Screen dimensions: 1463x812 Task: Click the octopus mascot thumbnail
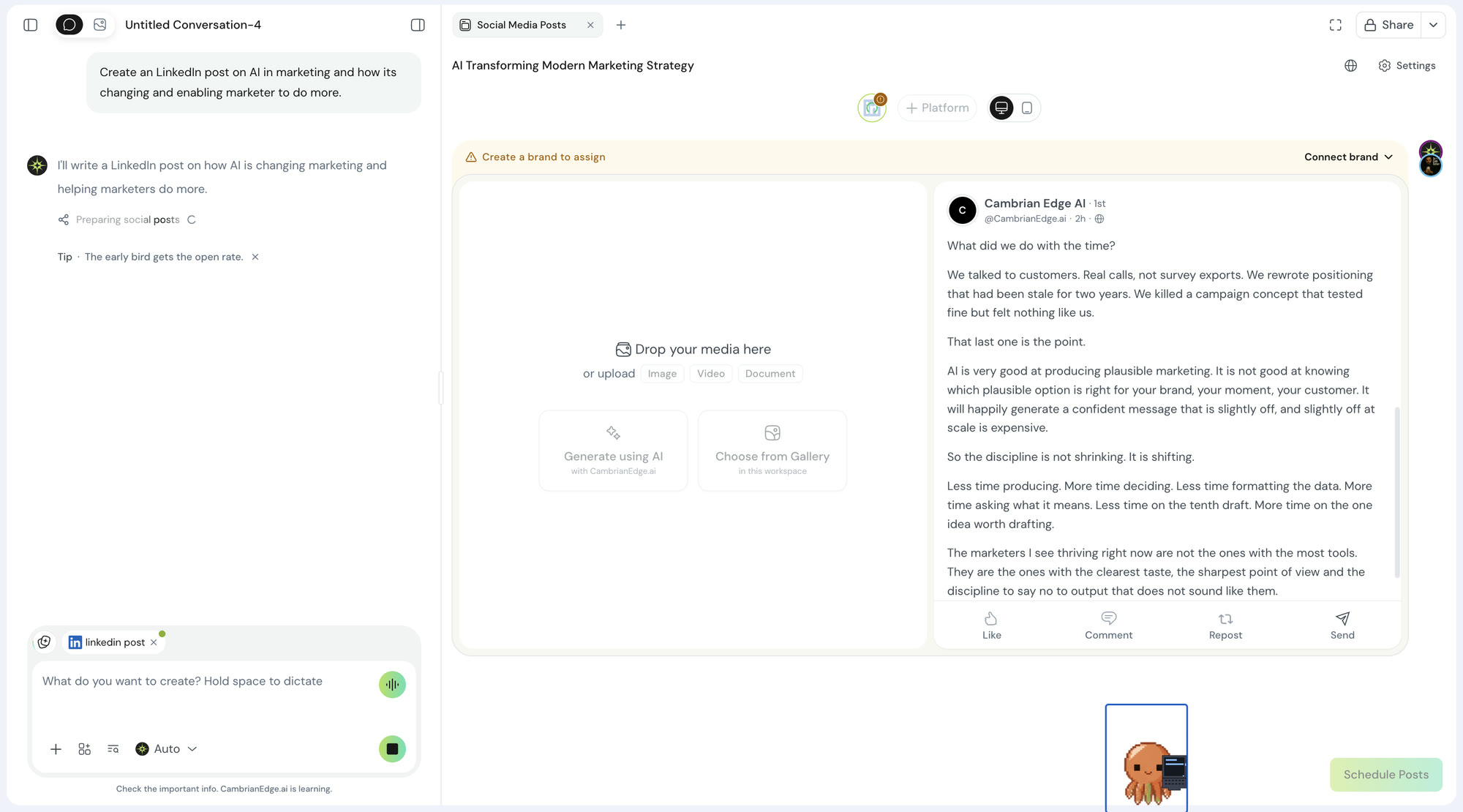coord(1146,758)
